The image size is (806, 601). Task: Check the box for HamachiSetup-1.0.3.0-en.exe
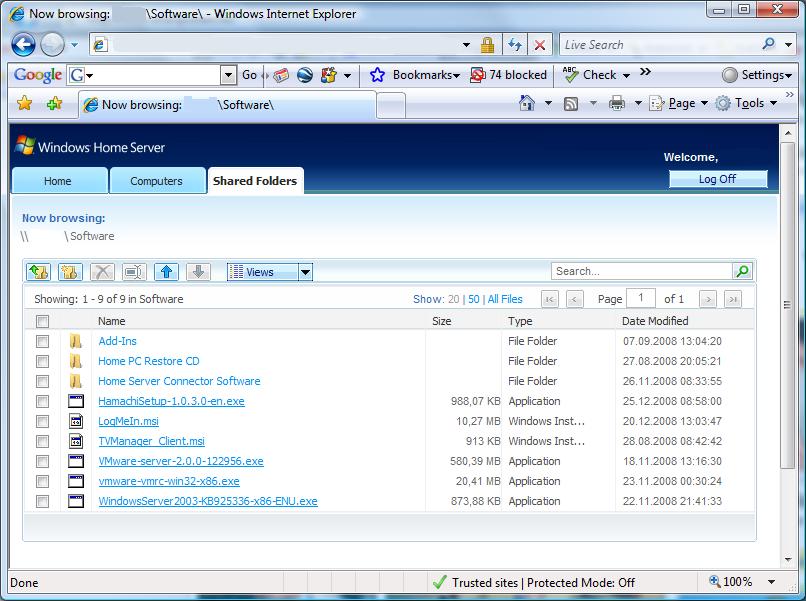pyautogui.click(x=43, y=402)
